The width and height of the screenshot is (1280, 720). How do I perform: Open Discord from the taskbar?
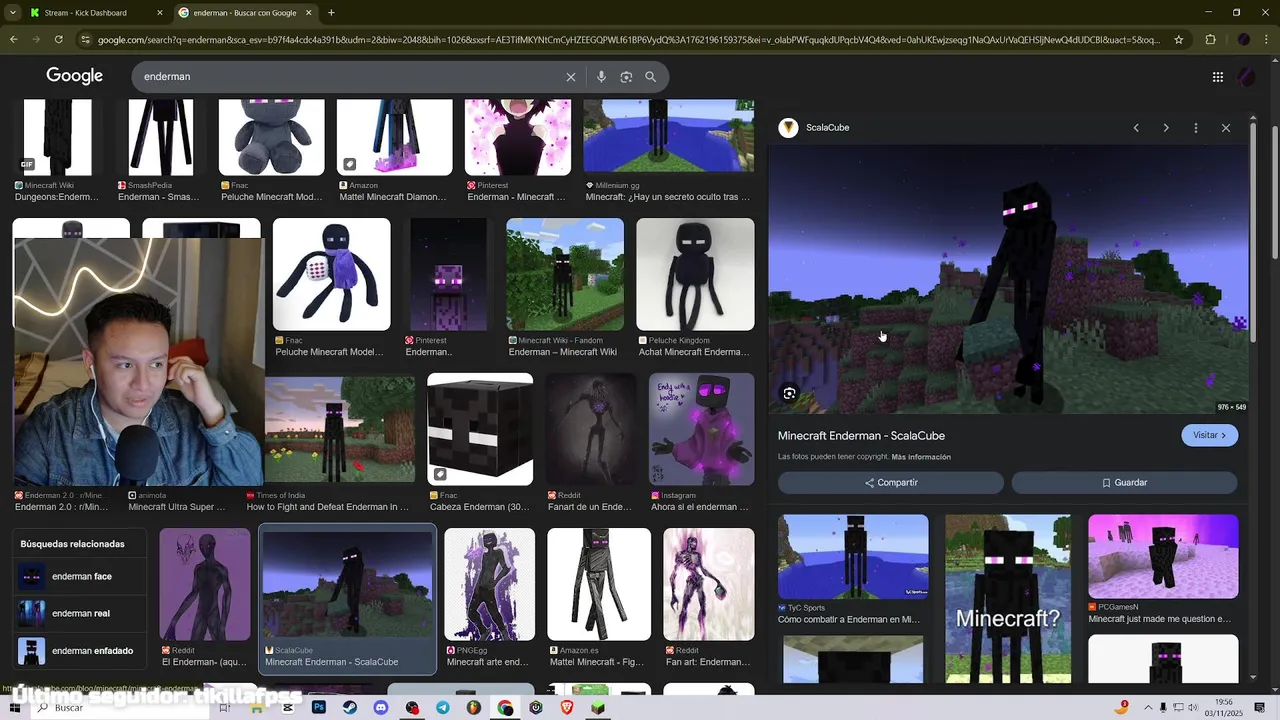pyautogui.click(x=381, y=708)
